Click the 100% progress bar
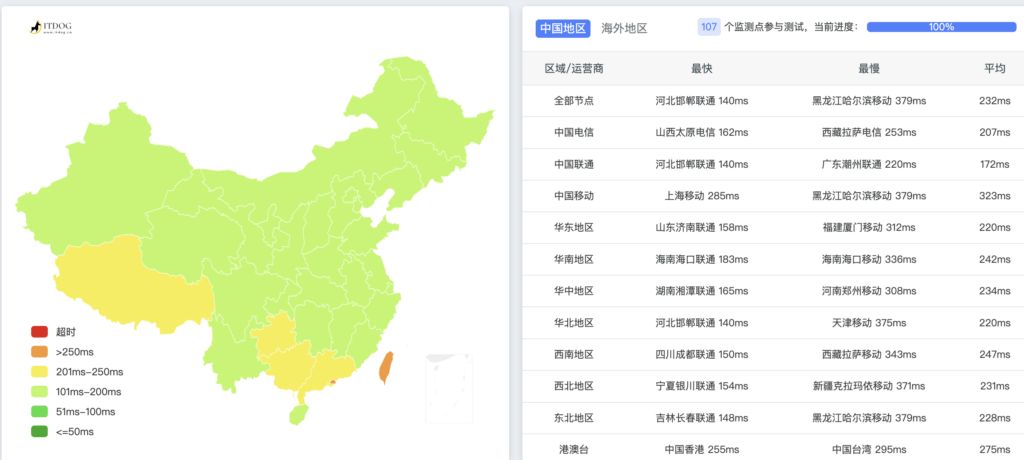Image resolution: width=1024 pixels, height=460 pixels. (941, 27)
